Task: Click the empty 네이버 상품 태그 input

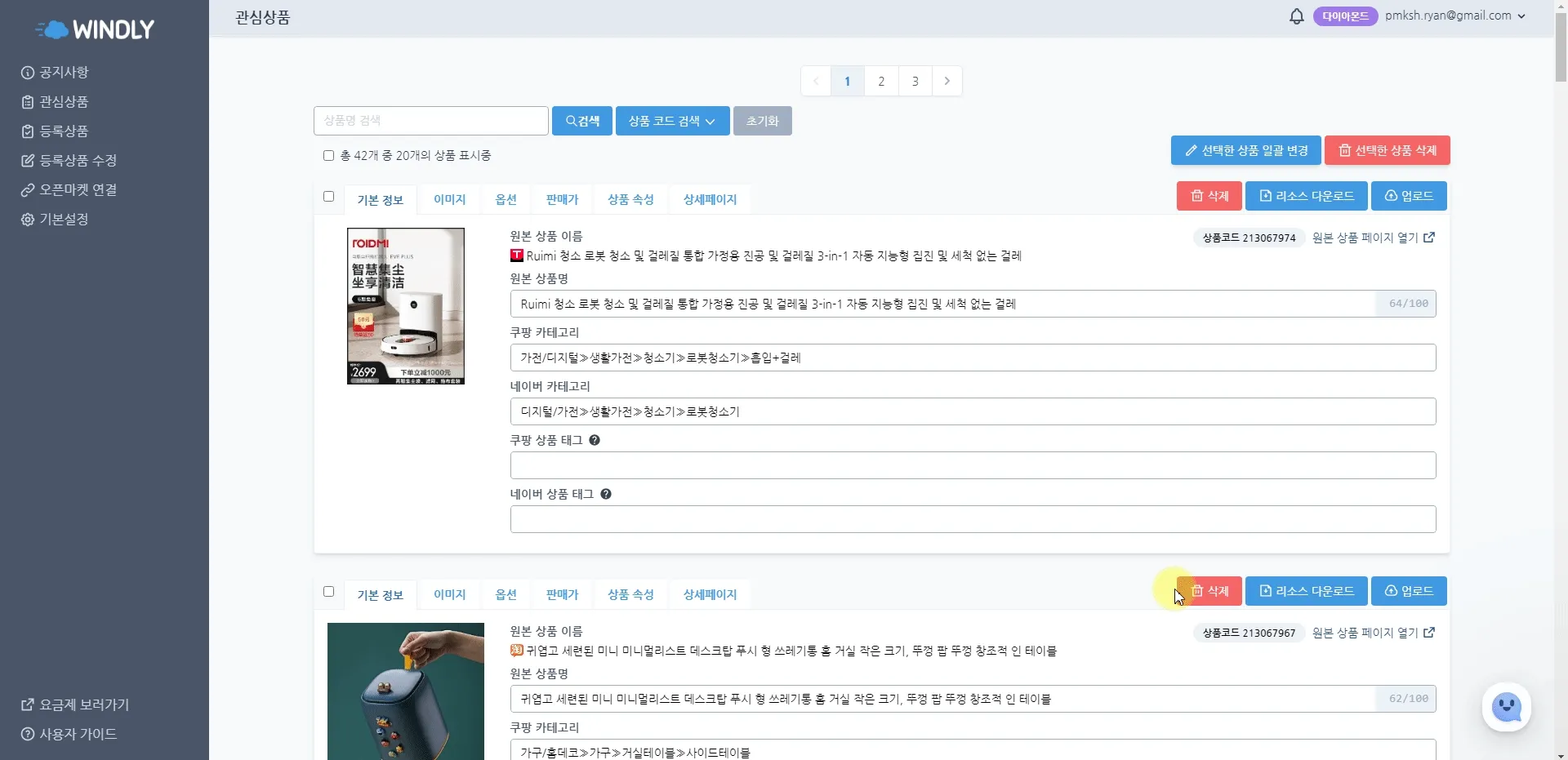Action: point(973,519)
